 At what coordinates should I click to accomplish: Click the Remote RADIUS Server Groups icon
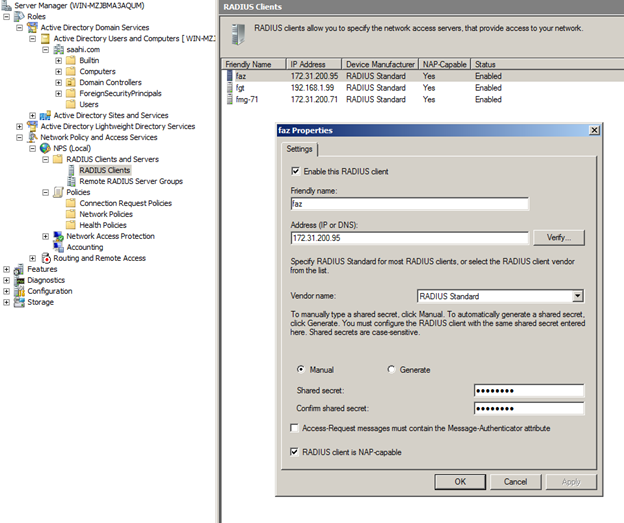point(71,181)
